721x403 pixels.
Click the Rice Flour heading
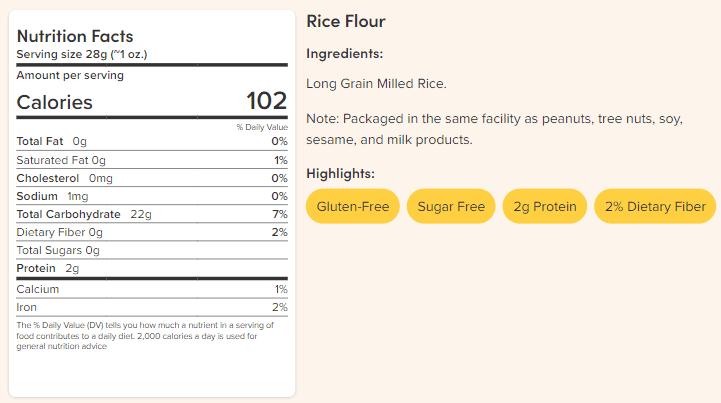coord(346,21)
